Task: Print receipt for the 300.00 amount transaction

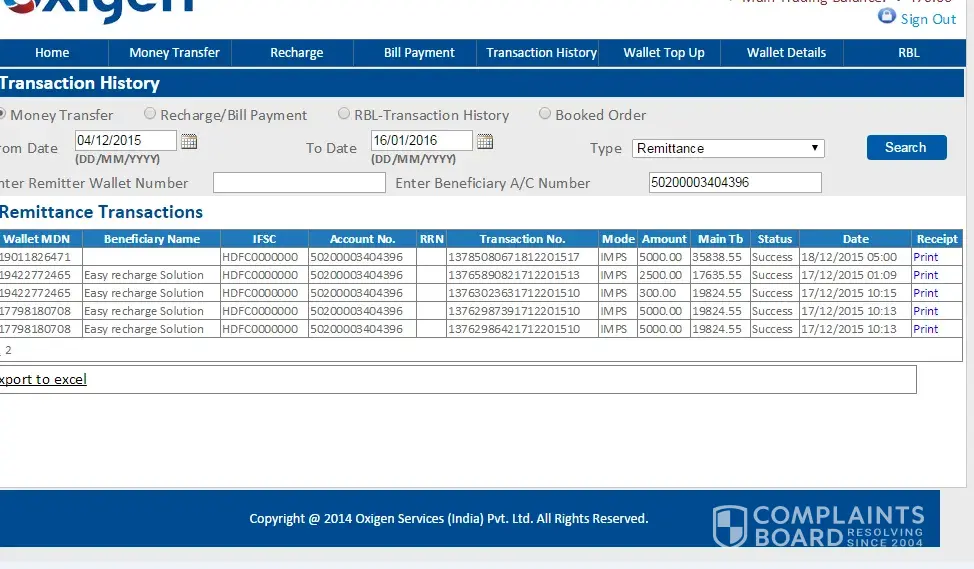Action: pos(925,293)
